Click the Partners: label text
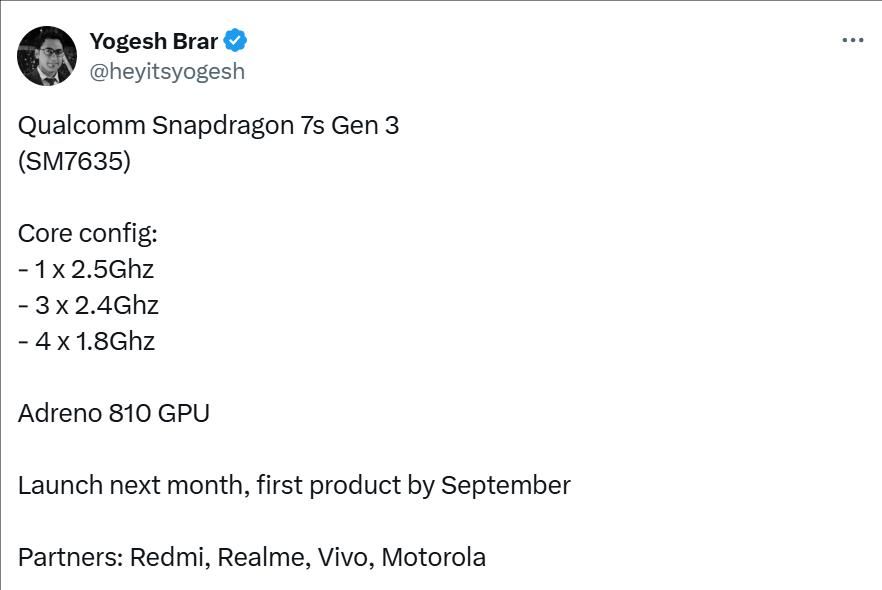 point(71,557)
